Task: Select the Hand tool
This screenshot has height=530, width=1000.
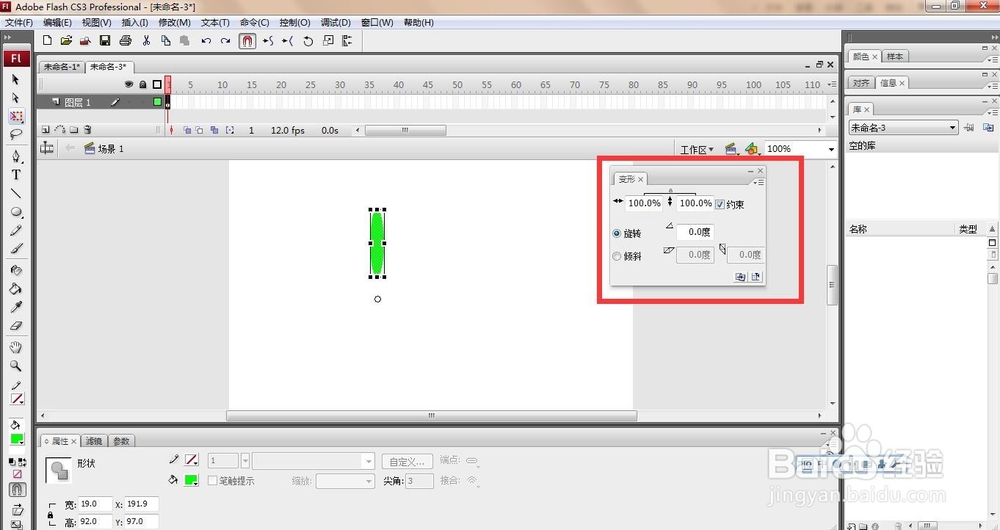Action: 16,348
